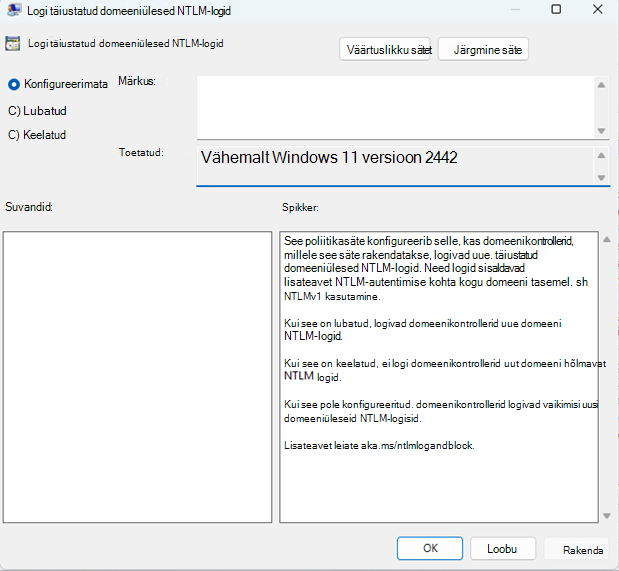Click the 'Toetatud:' label

point(141,152)
